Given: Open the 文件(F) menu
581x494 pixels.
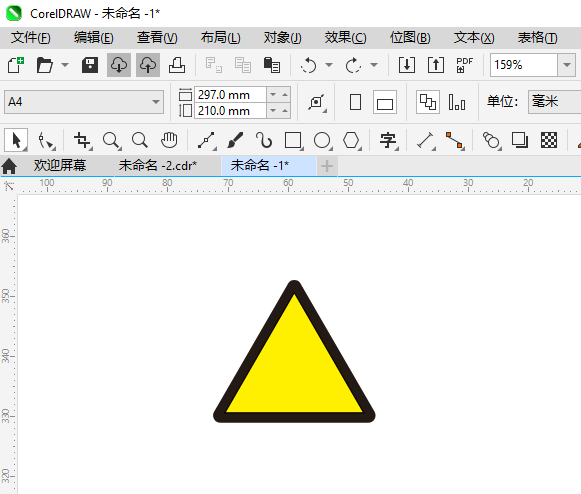Looking at the screenshot, I should (30, 38).
